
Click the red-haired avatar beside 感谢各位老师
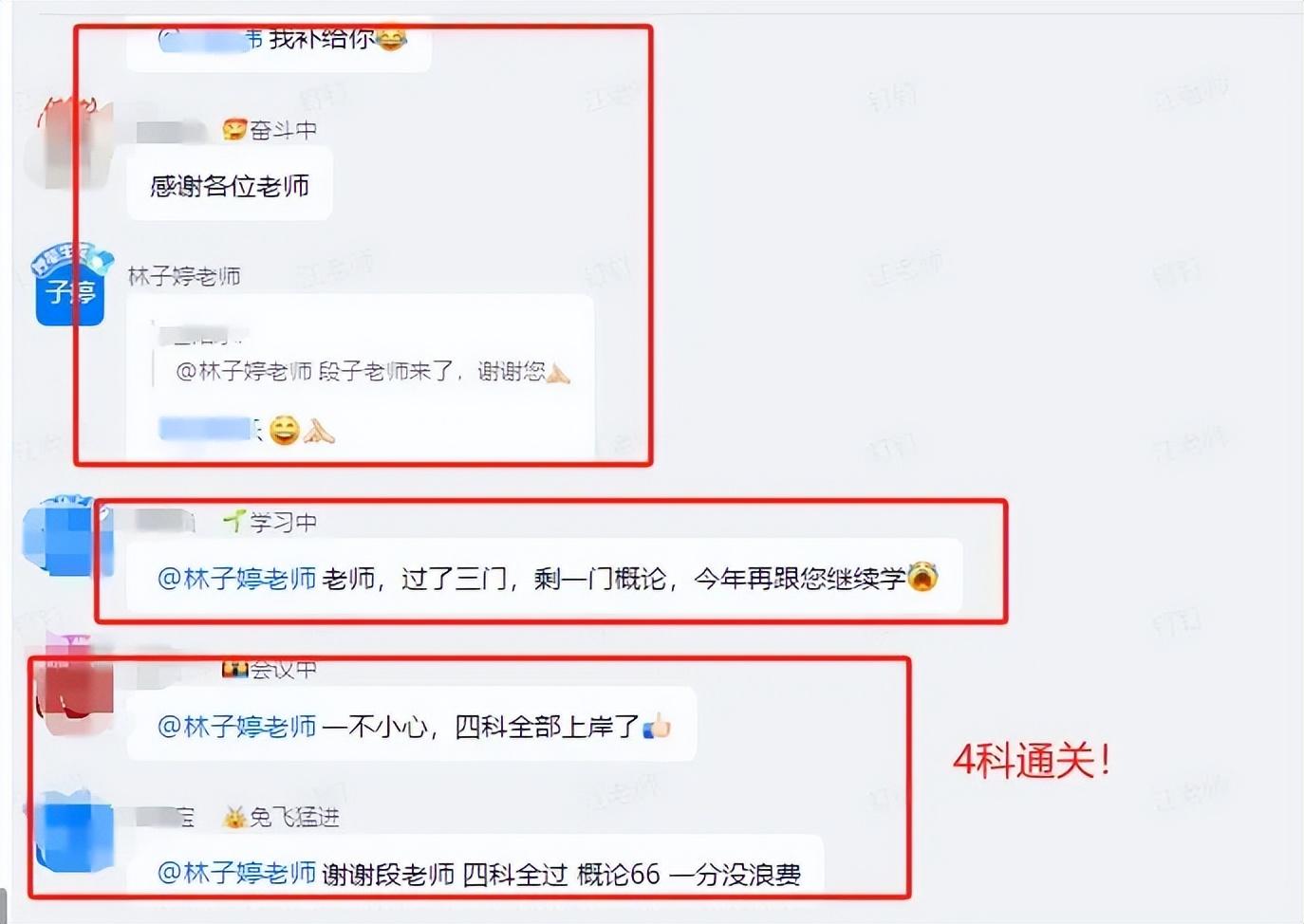pyautogui.click(x=66, y=142)
